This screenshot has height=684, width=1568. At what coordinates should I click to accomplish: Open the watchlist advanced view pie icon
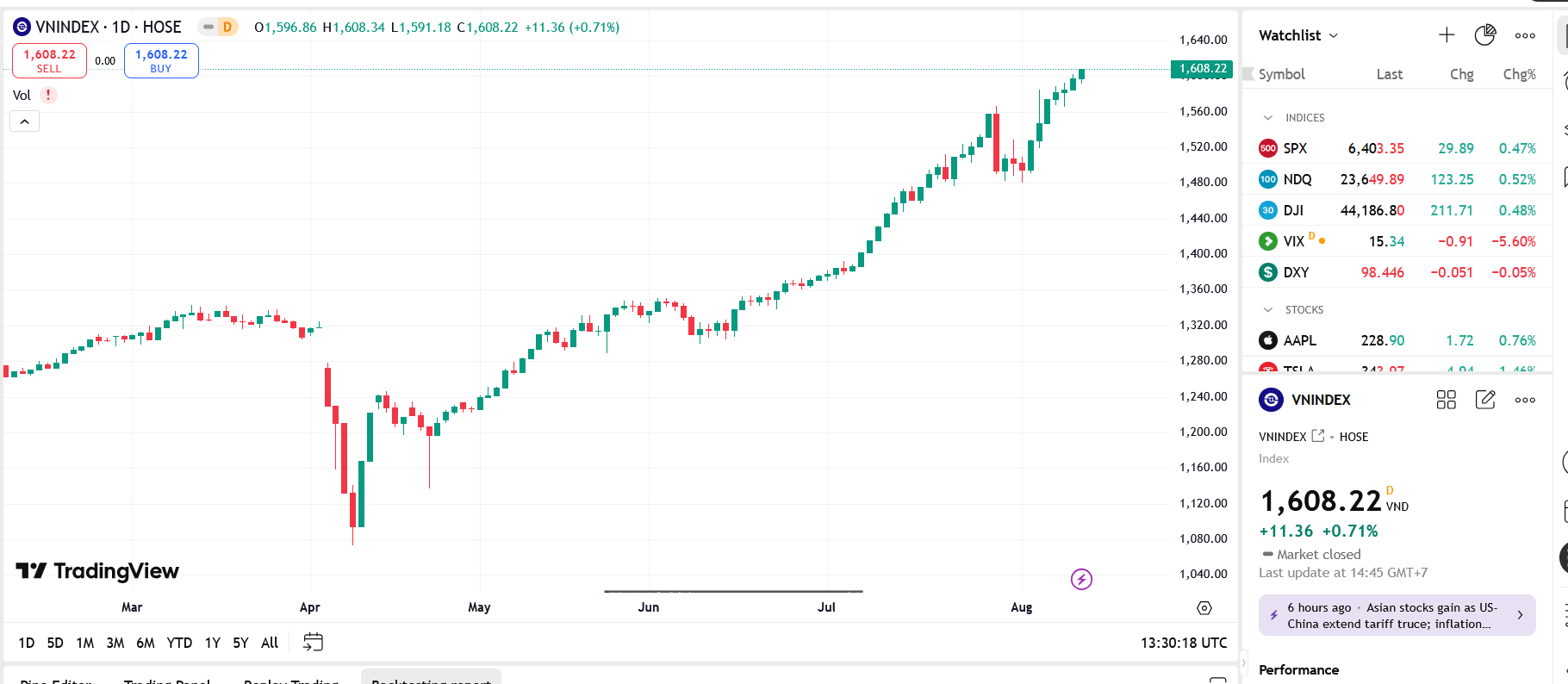tap(1485, 35)
